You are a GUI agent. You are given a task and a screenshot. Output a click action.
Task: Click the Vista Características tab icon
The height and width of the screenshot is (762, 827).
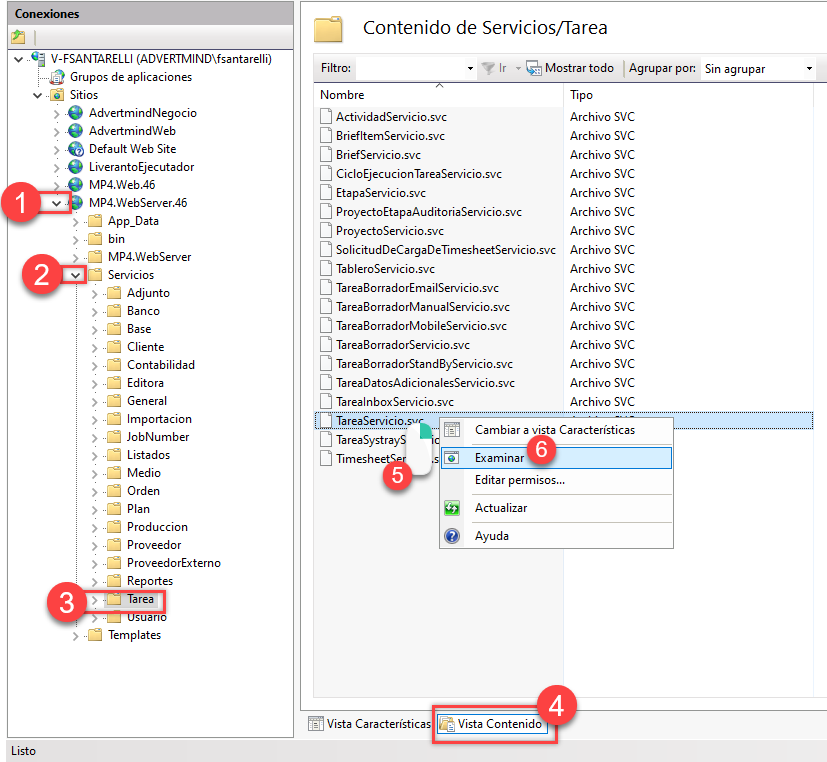(x=316, y=724)
